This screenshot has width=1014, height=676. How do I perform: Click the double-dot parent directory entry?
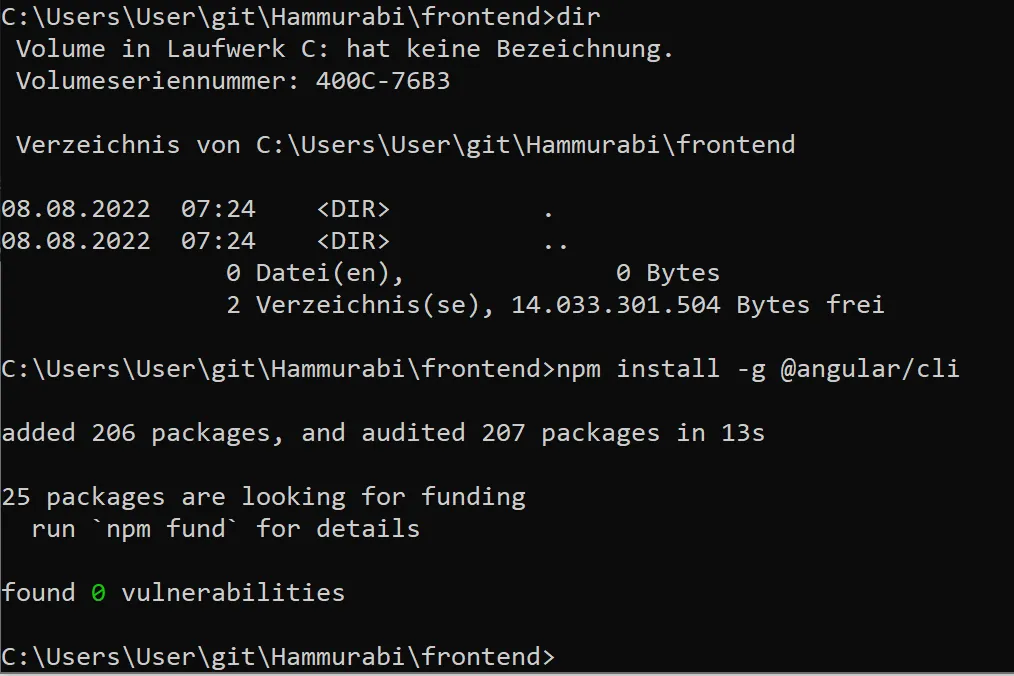click(556, 245)
